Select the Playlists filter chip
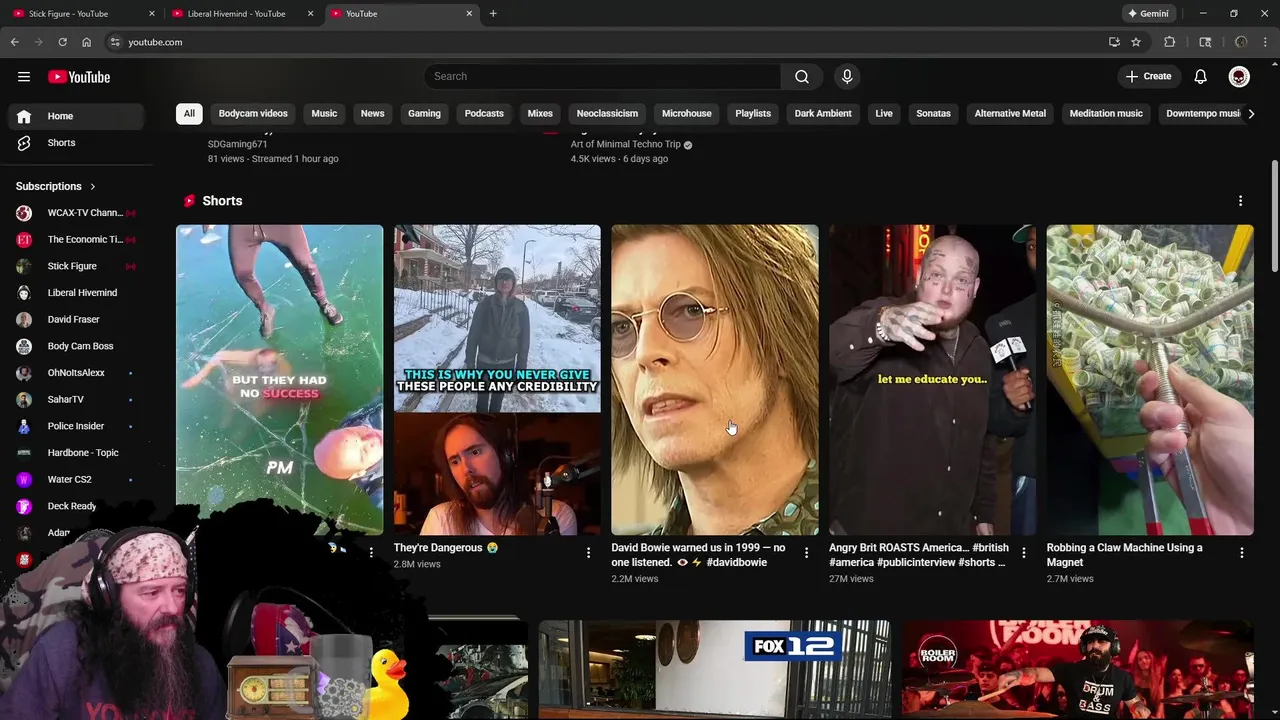1280x720 pixels. point(753,113)
